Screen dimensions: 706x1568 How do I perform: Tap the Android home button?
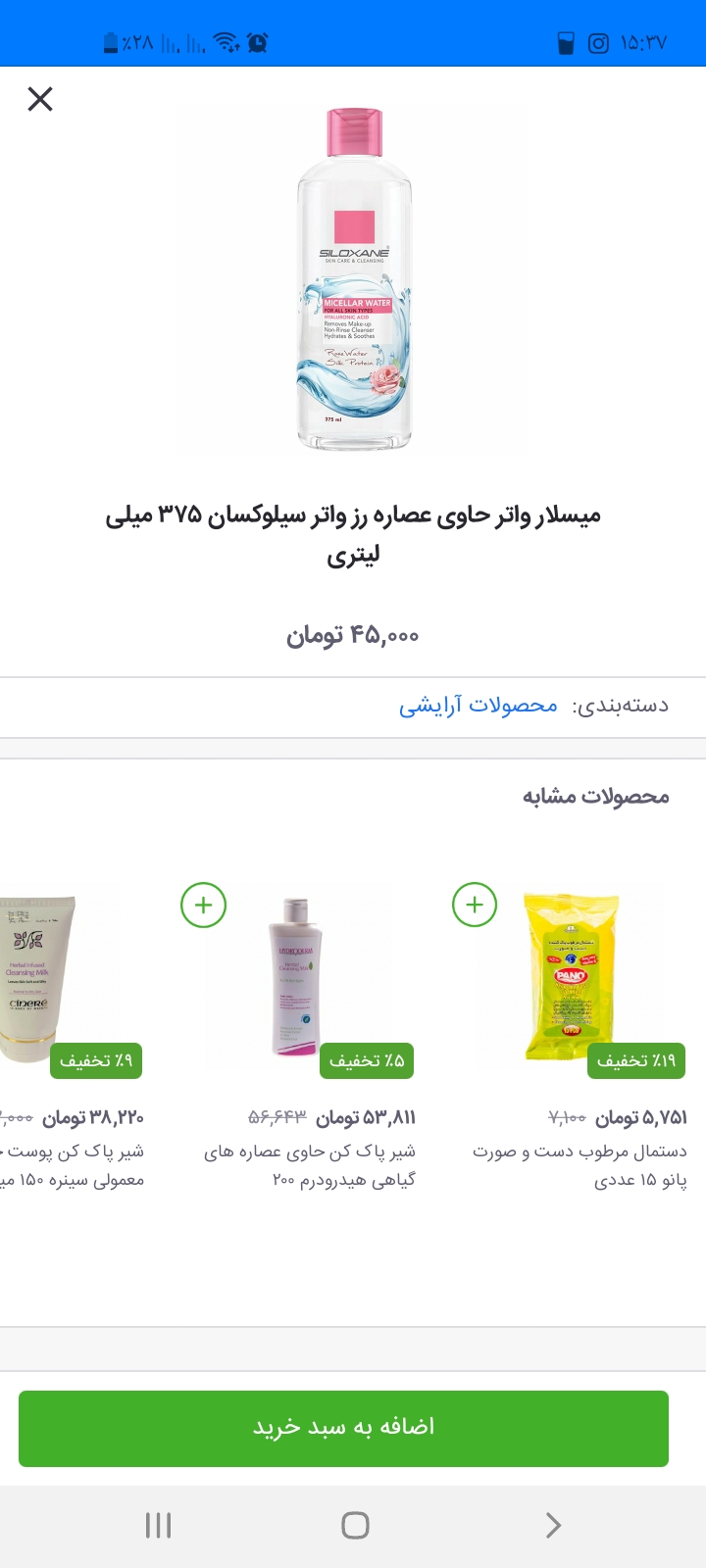tap(355, 1525)
